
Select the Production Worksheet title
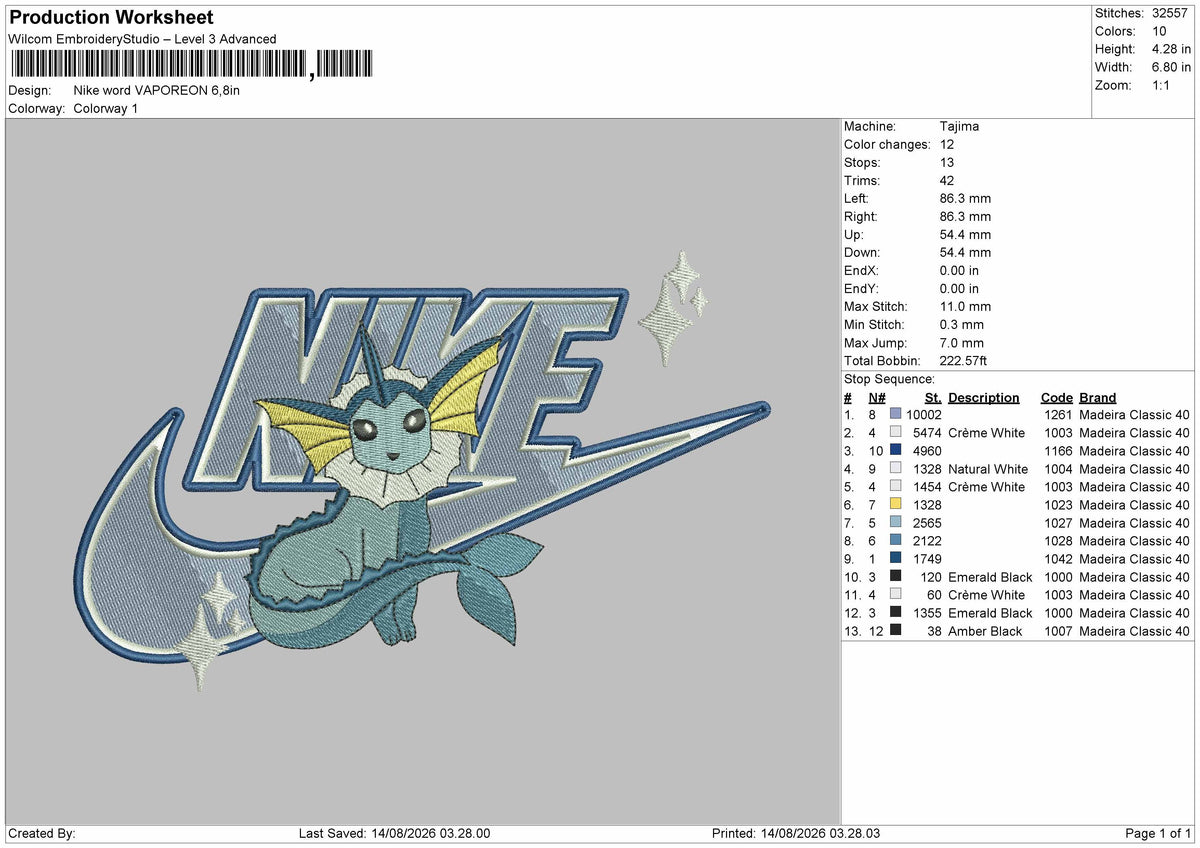(x=111, y=18)
